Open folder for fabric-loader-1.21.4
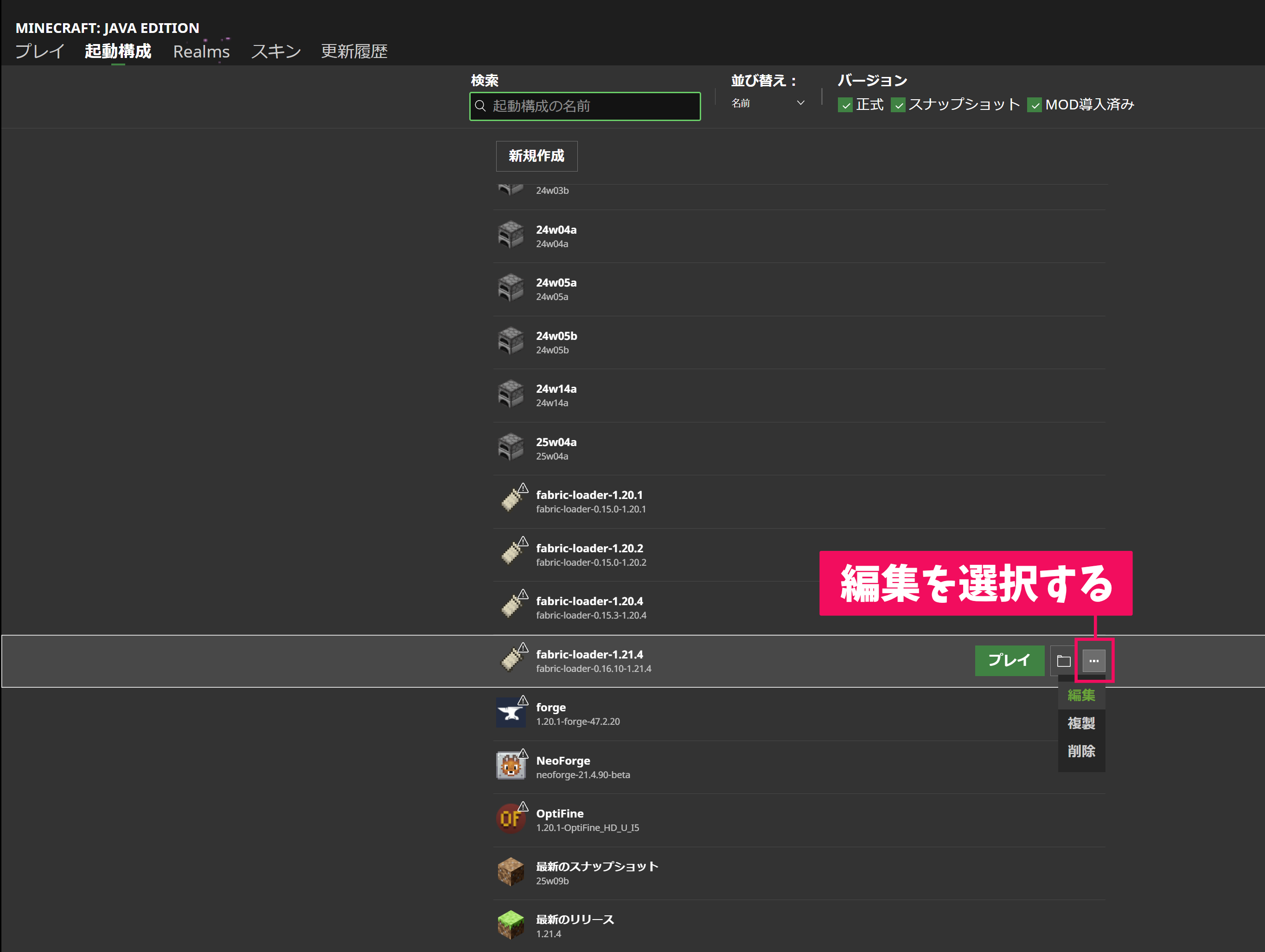This screenshot has height=952, width=1265. (x=1063, y=661)
